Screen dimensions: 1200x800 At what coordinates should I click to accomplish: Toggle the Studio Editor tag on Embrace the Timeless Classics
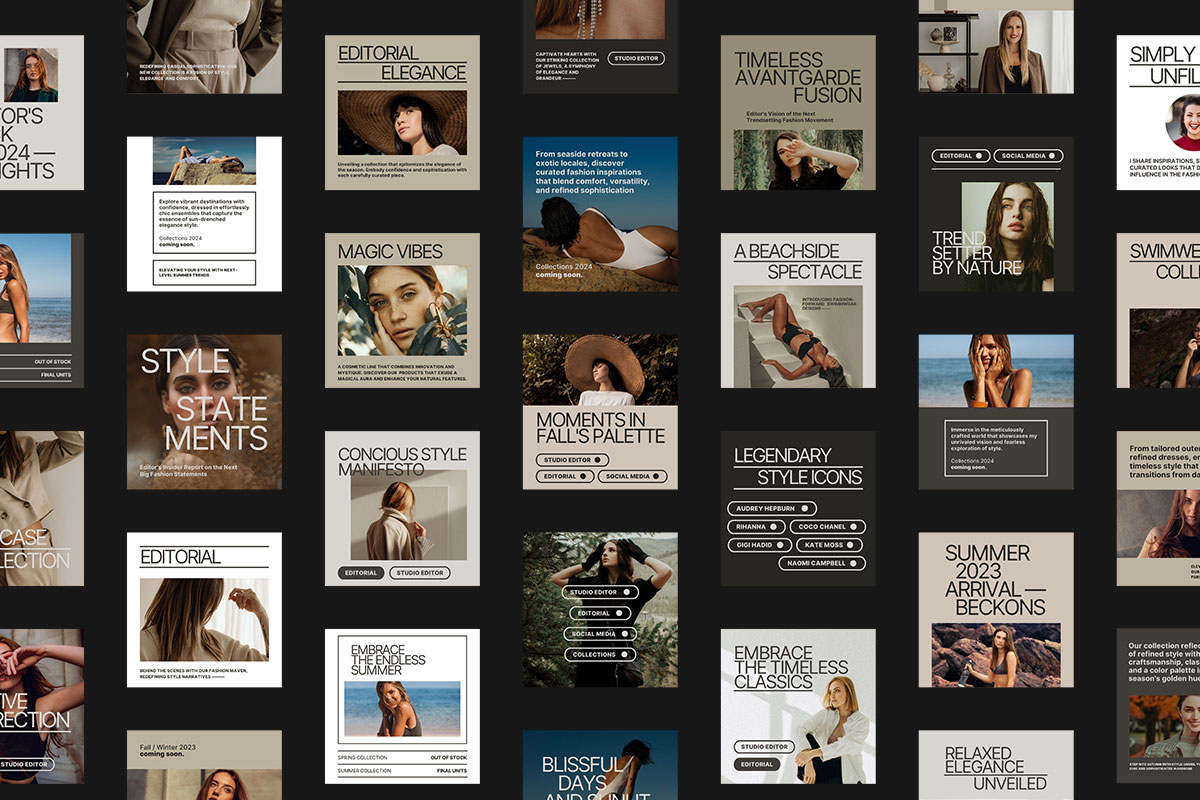click(x=765, y=747)
